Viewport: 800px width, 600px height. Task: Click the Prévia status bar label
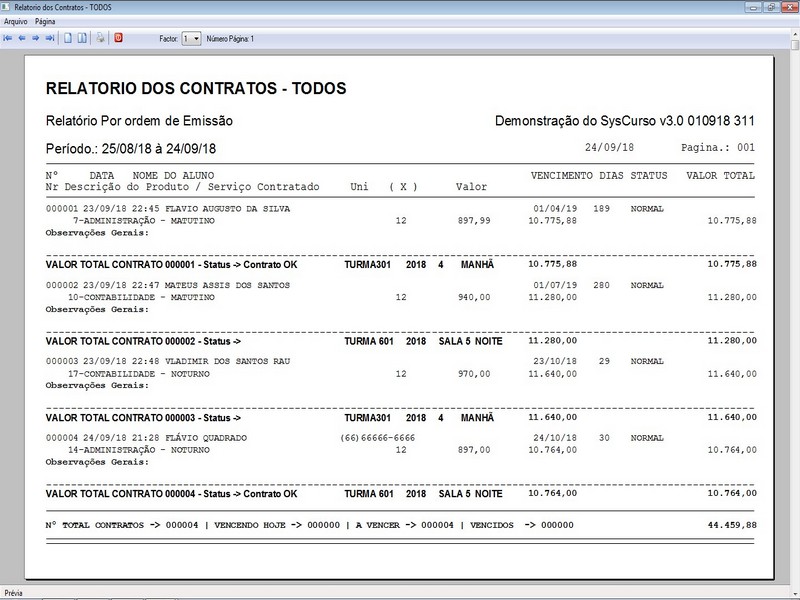coord(14,593)
